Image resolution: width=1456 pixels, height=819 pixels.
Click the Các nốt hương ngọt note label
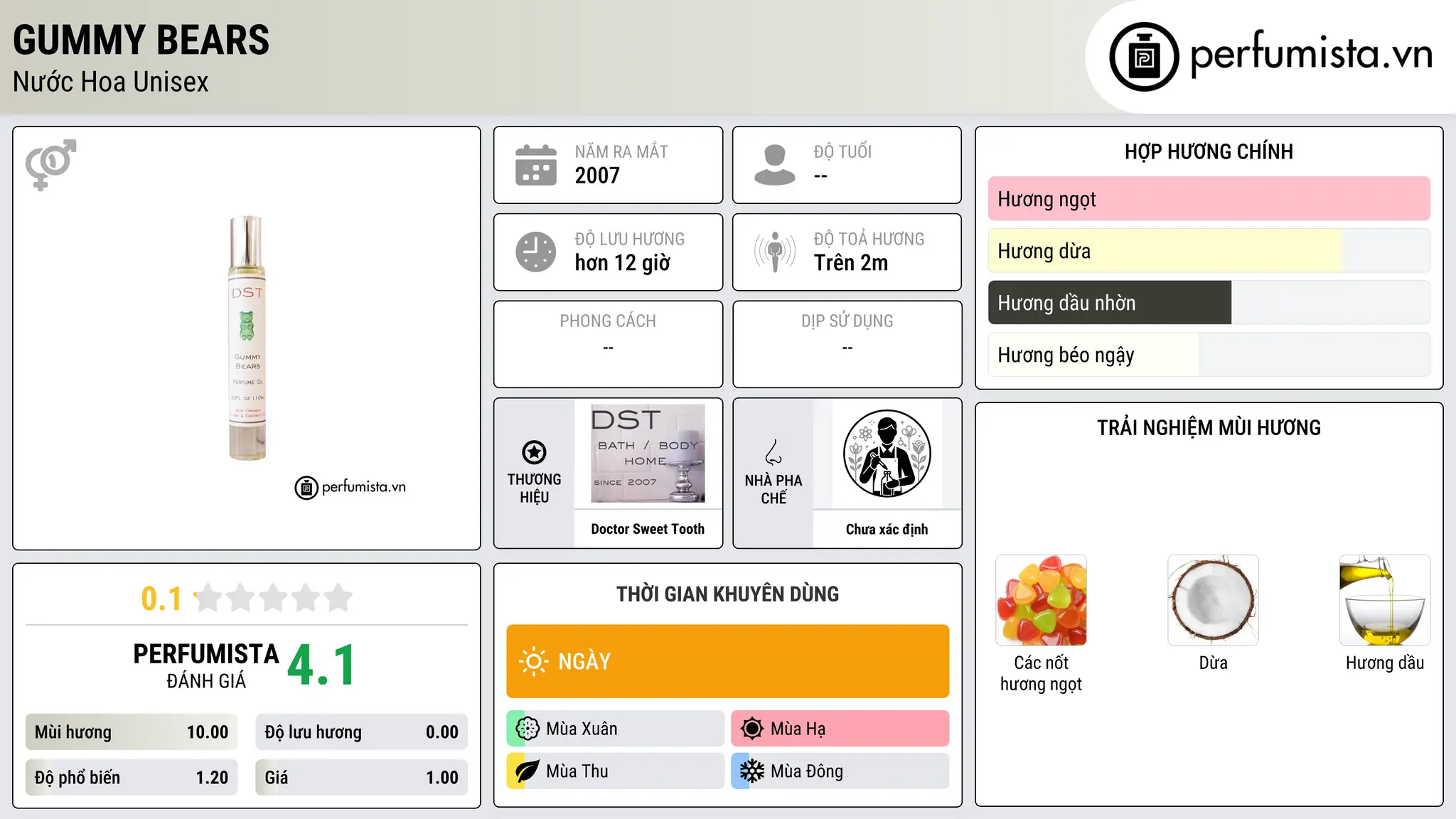(x=1041, y=673)
